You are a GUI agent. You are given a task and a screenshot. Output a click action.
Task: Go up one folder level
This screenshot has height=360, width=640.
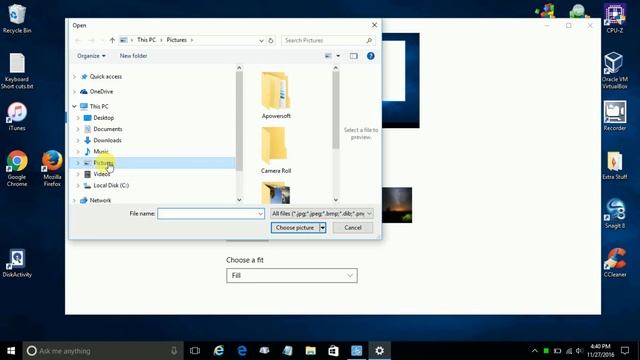pyautogui.click(x=112, y=40)
